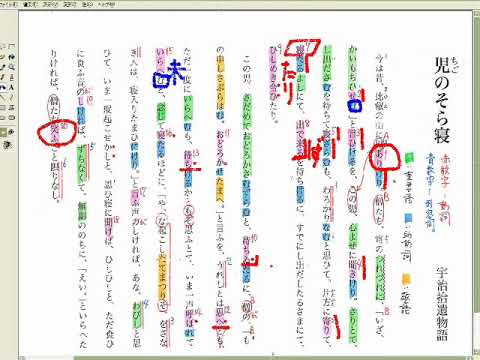Open the 色 (Colors) menu
The image size is (480, 360).
click(x=87, y=5)
